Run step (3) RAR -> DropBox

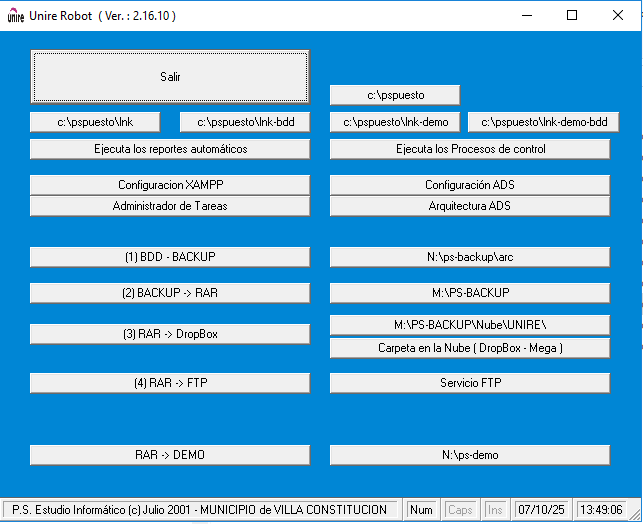[x=170, y=334]
